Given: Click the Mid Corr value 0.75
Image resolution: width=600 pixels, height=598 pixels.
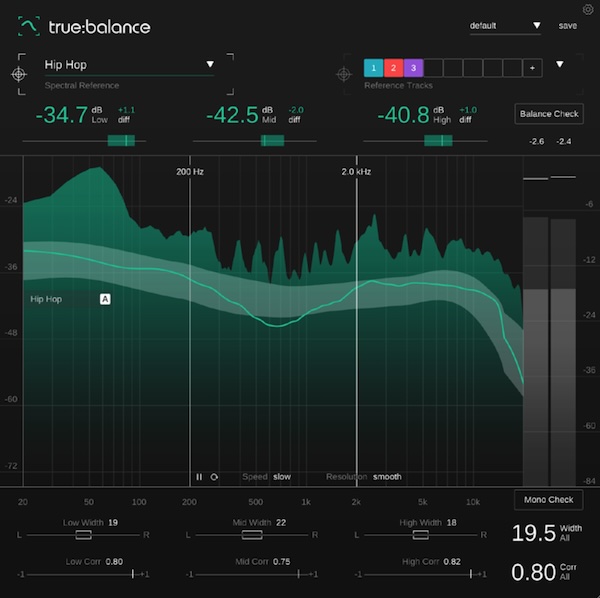Looking at the screenshot, I should click(282, 562).
